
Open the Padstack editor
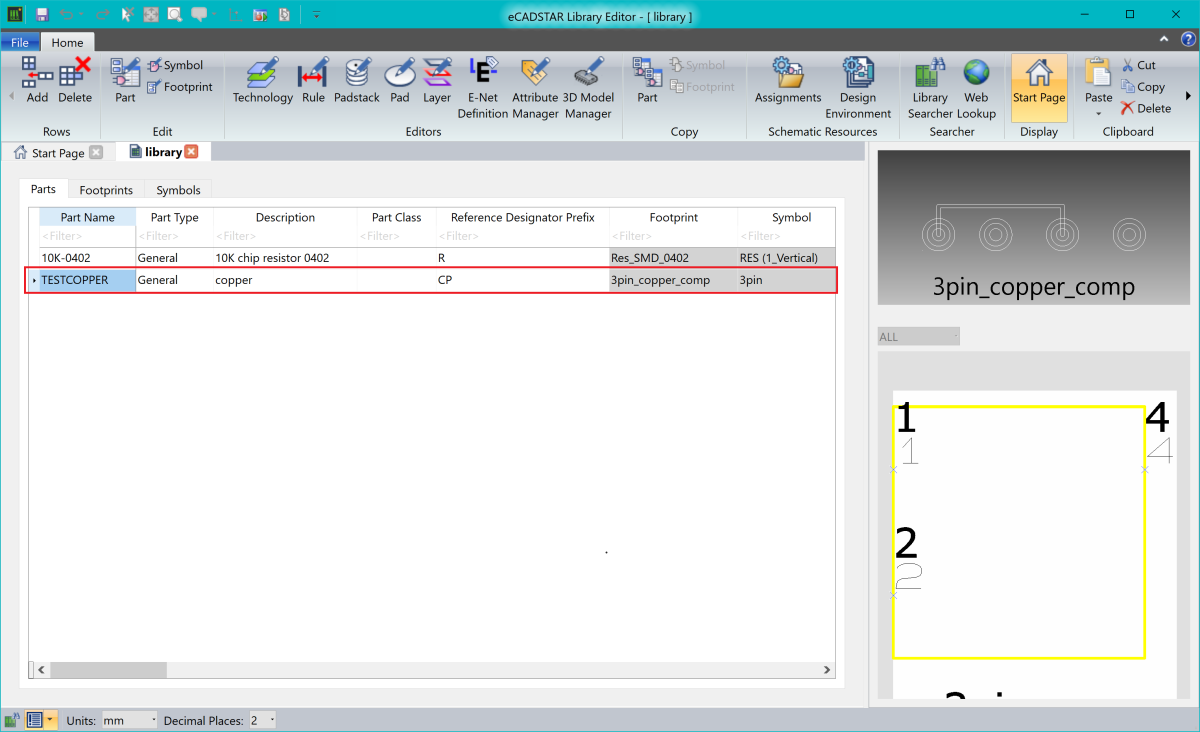[357, 81]
